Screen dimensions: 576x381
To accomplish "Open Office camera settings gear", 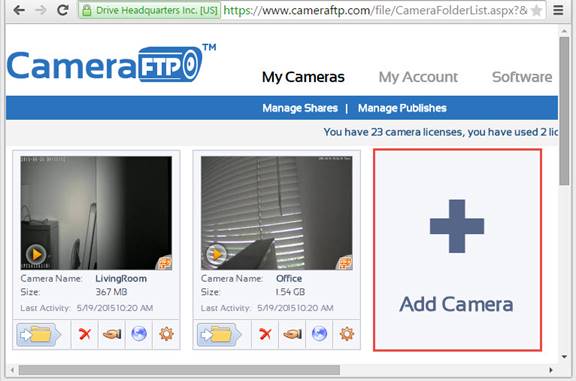I will [x=346, y=334].
